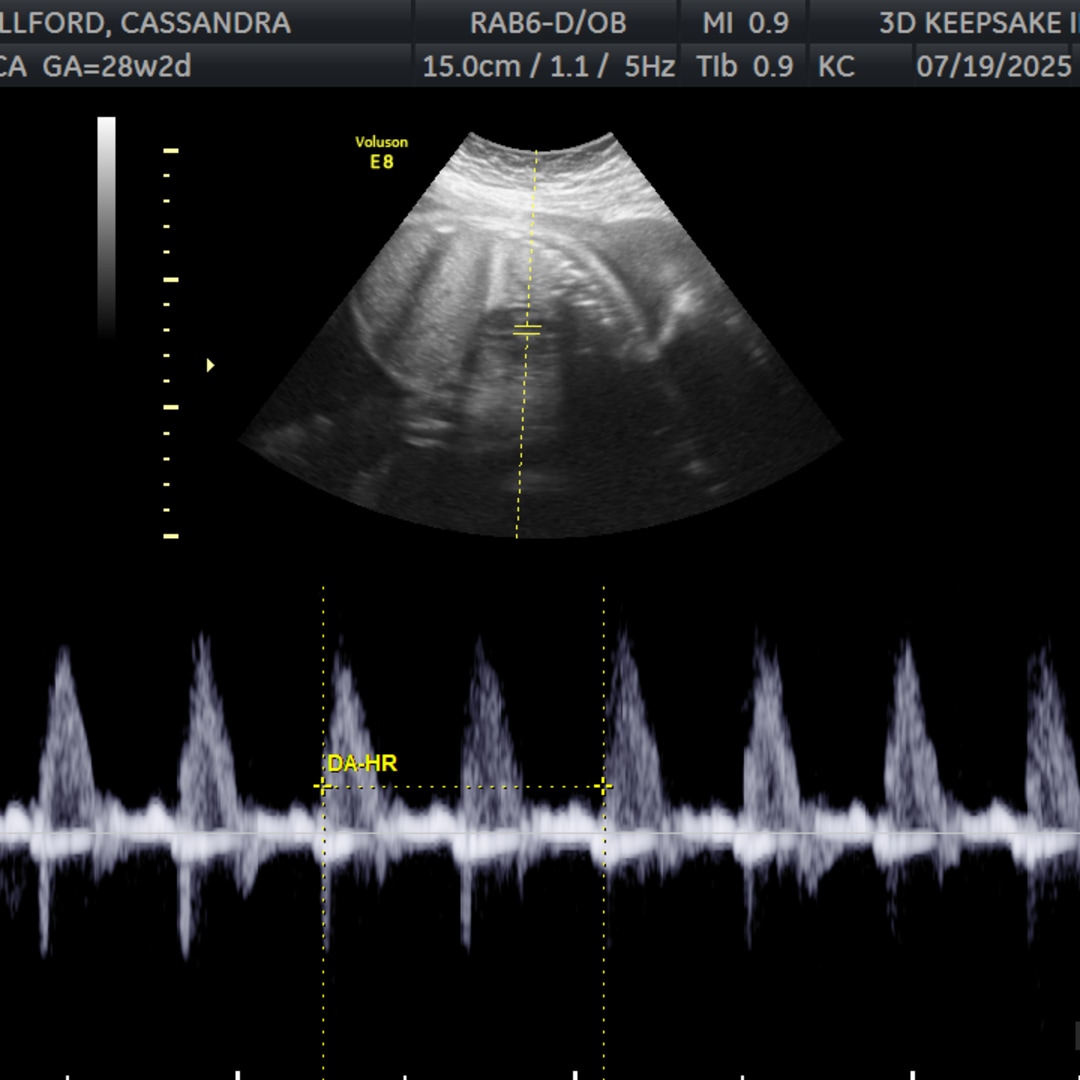The width and height of the screenshot is (1080, 1080).
Task: Click the bottom tick of depth scale
Action: 171,536
